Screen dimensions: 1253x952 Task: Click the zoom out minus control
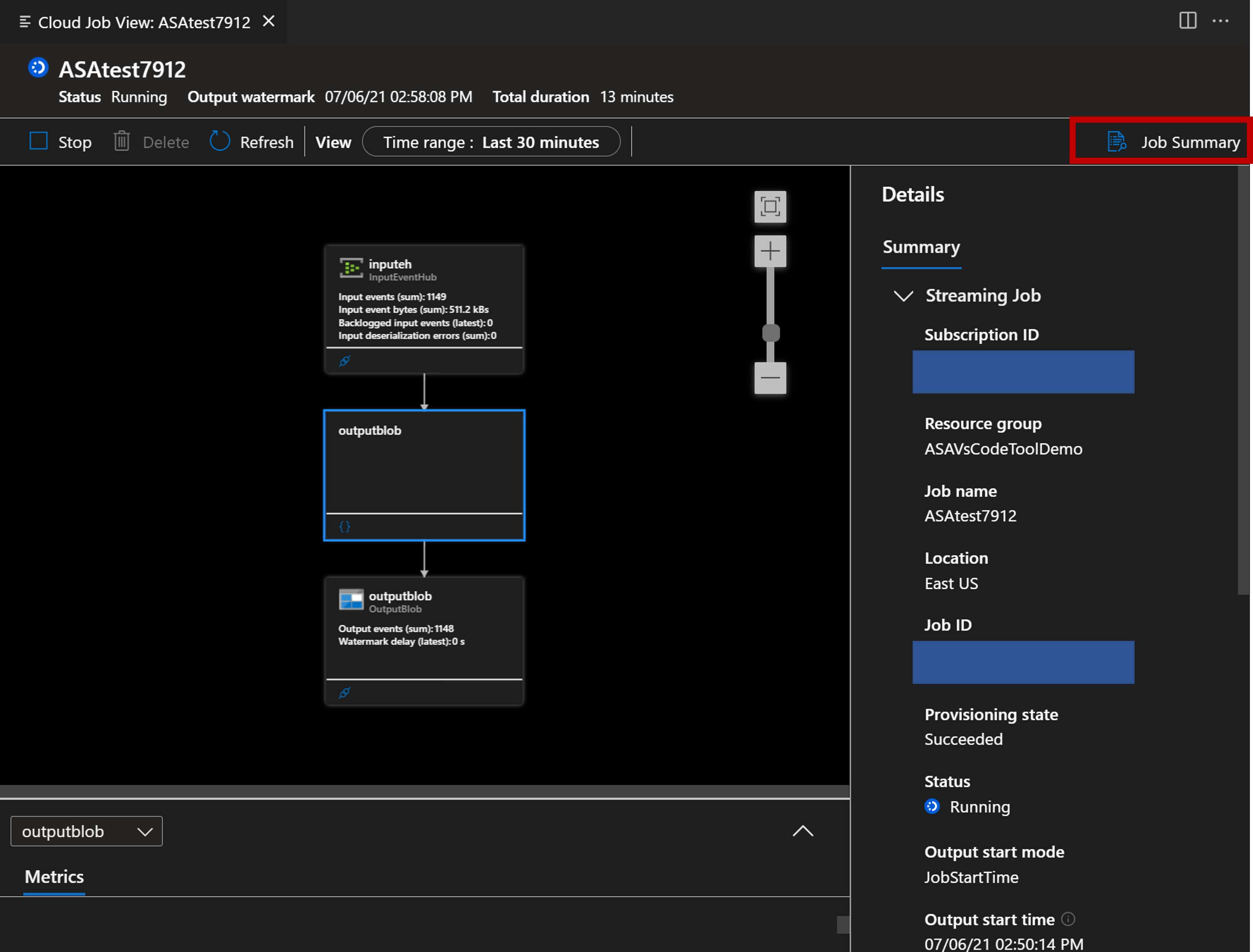click(x=770, y=379)
